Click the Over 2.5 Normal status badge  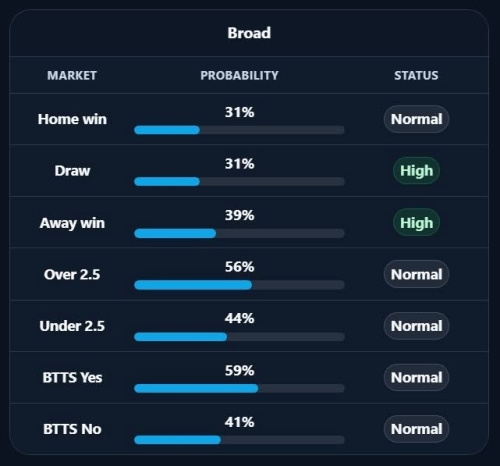(x=416, y=274)
